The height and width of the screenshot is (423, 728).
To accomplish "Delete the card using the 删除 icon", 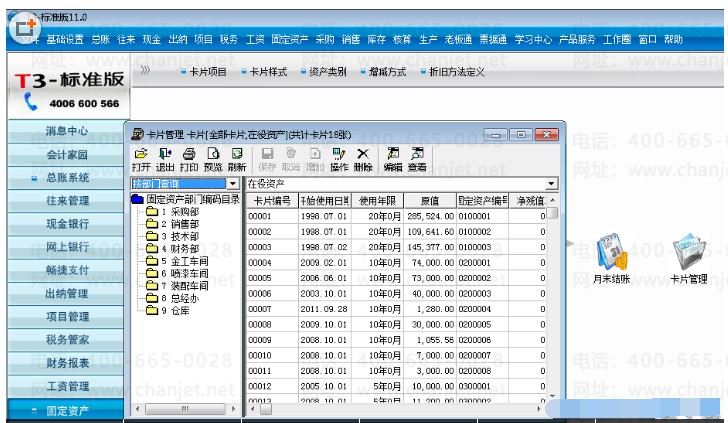I will tap(363, 159).
